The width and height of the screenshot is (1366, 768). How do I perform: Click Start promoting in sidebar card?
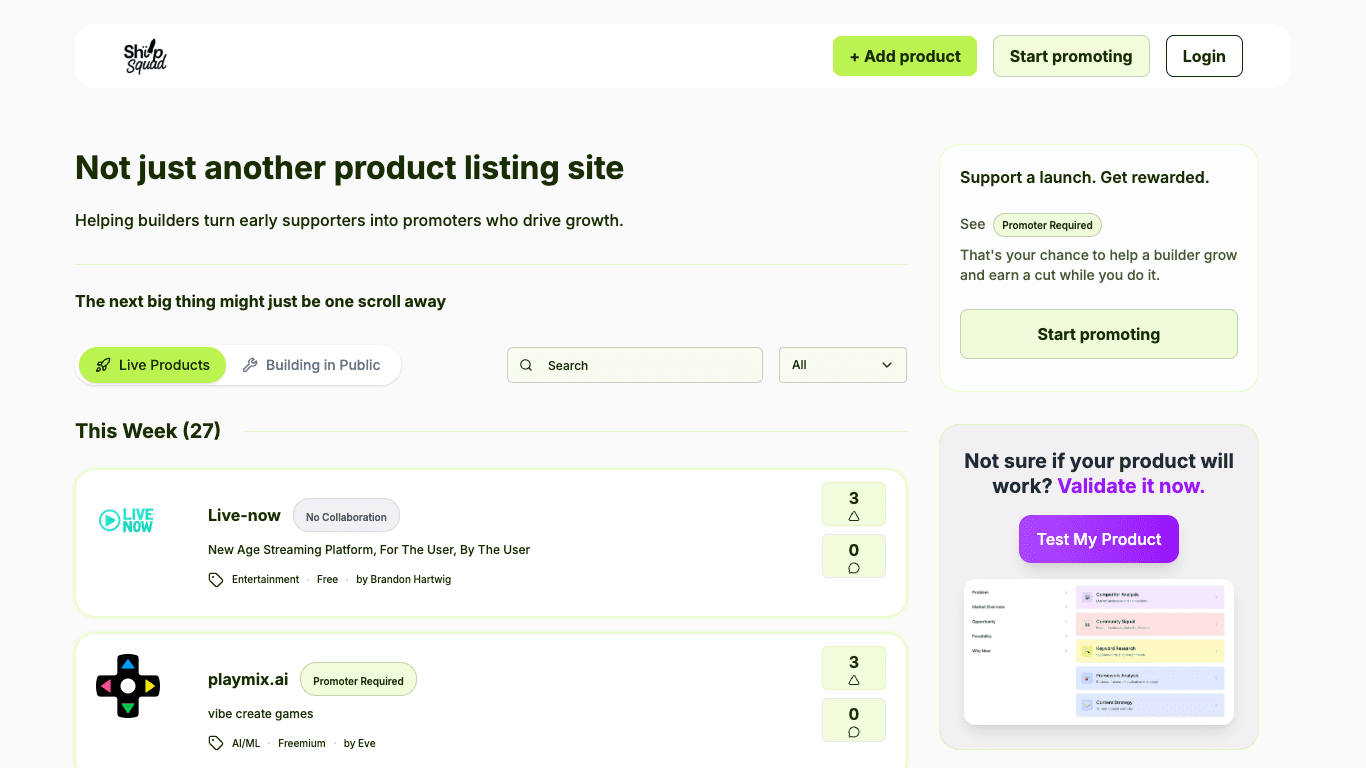coord(1098,334)
